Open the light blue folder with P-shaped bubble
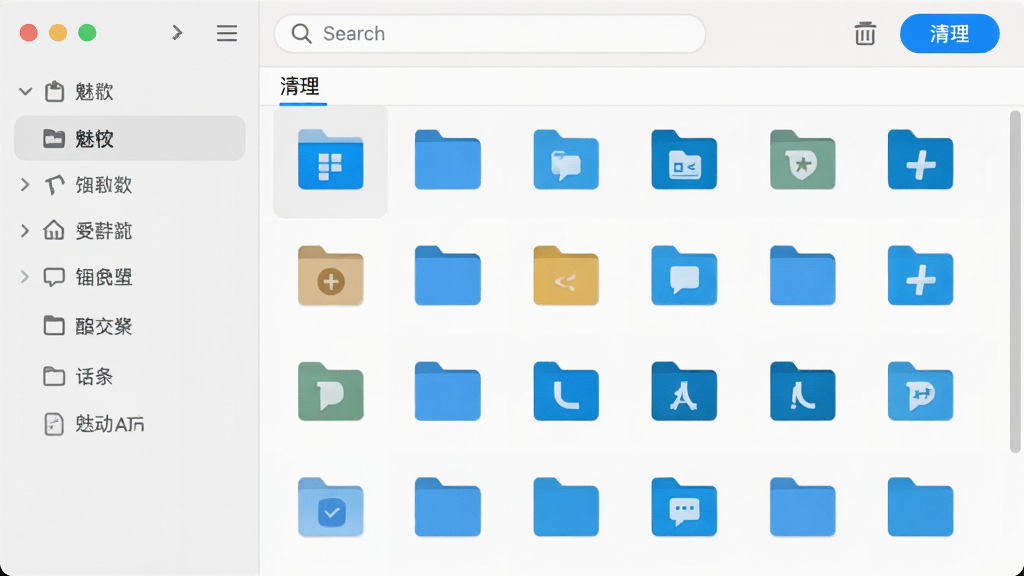1024x576 pixels. click(x=920, y=392)
